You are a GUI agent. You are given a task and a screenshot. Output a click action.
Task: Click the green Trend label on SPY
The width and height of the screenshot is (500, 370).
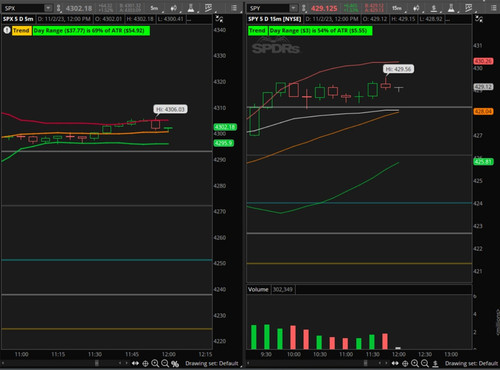click(257, 31)
